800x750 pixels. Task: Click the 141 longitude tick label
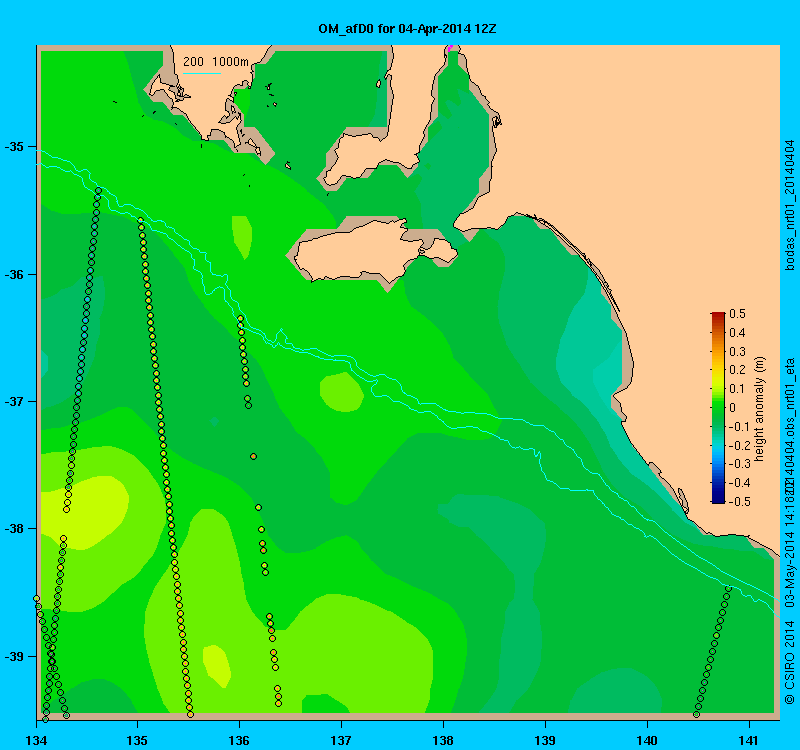point(749,740)
